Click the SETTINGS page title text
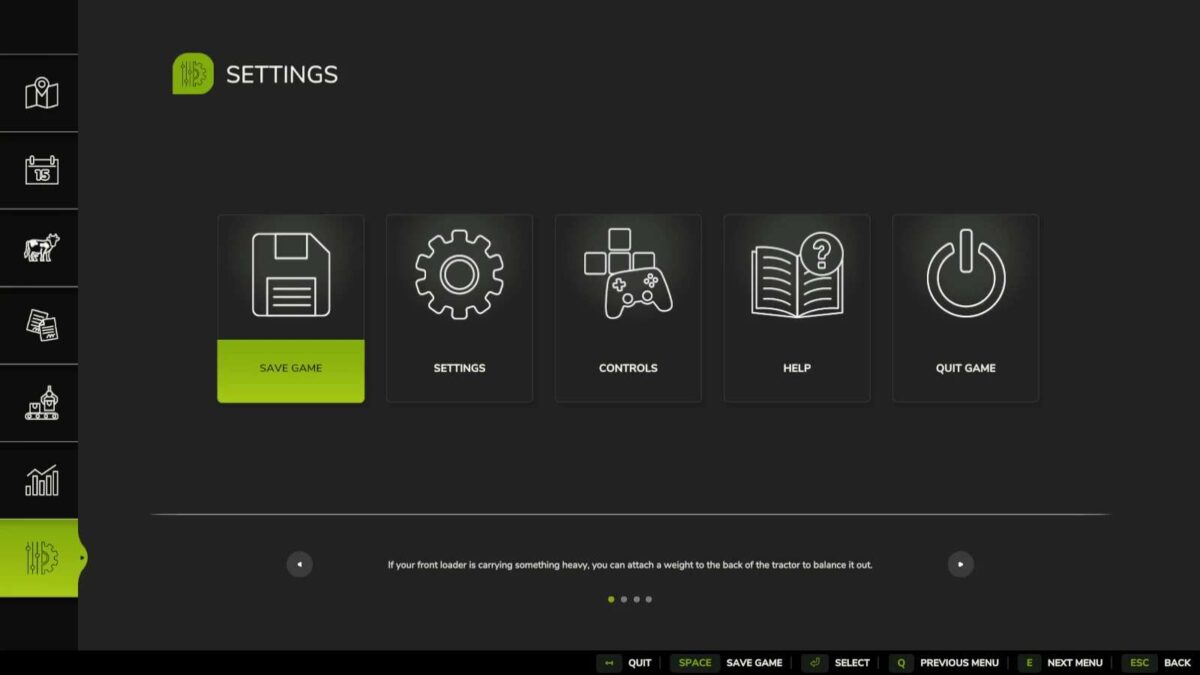The width and height of the screenshot is (1200, 675). 282,74
